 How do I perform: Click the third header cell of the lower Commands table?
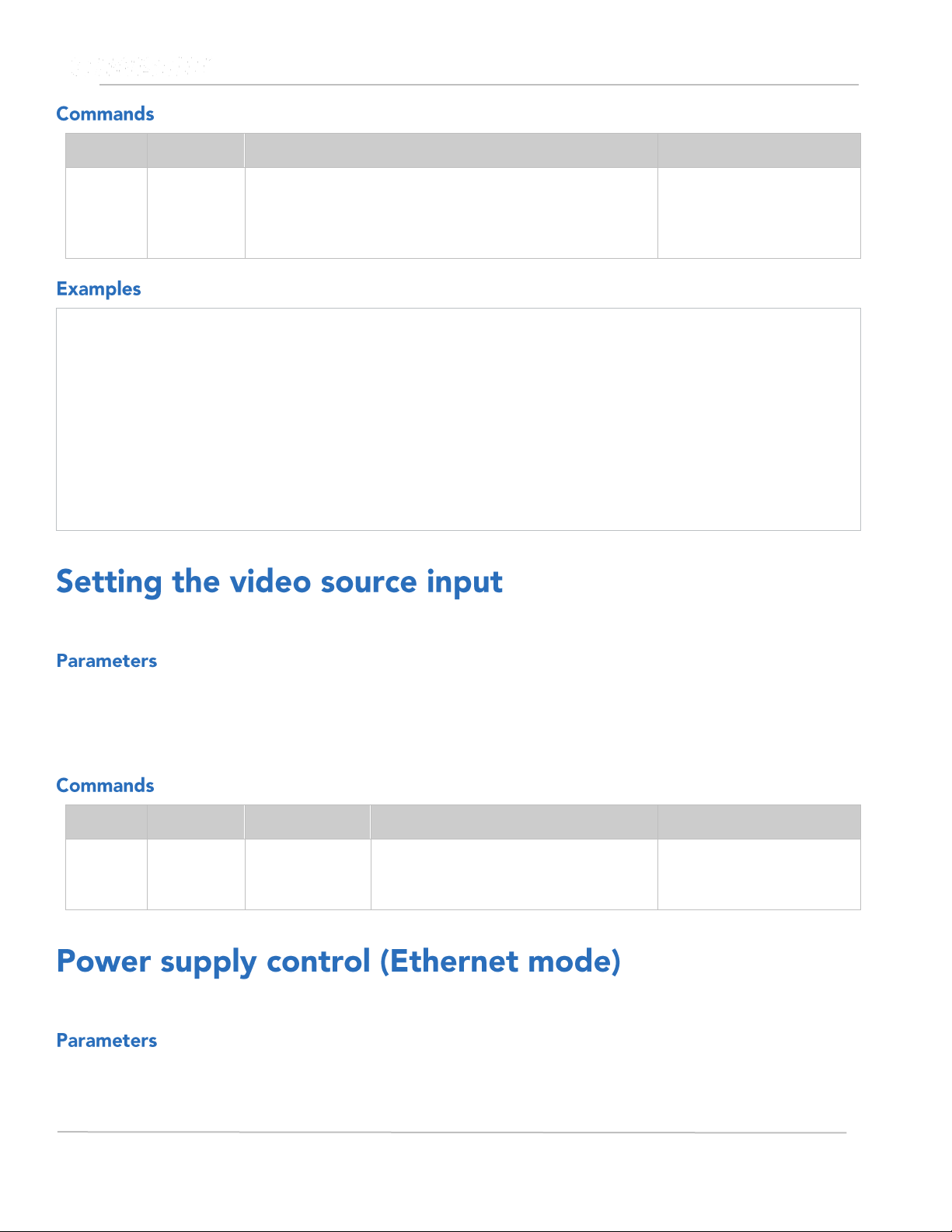308,822
